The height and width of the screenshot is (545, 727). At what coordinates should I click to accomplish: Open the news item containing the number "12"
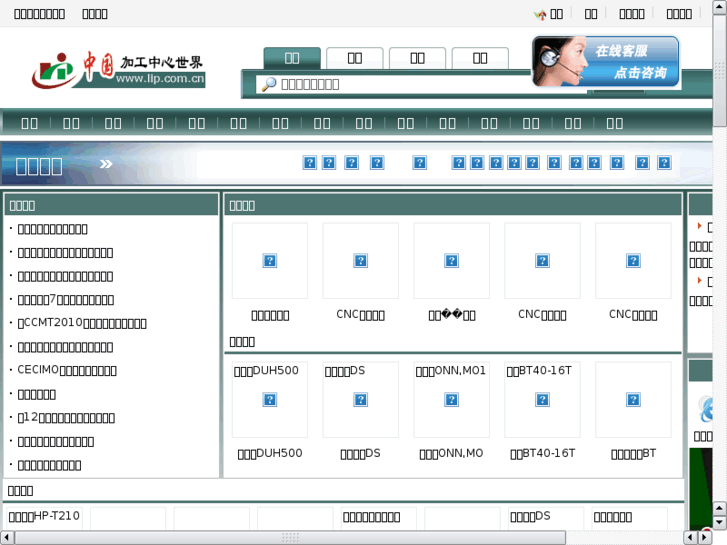(x=66, y=417)
